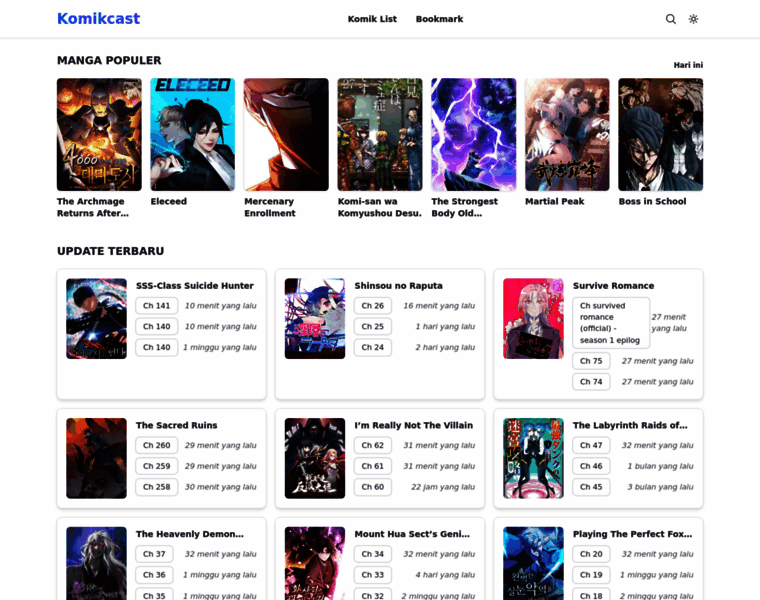Open I'm Really Not The Villain Ch 61
Image resolution: width=760 pixels, height=600 pixels.
[373, 466]
